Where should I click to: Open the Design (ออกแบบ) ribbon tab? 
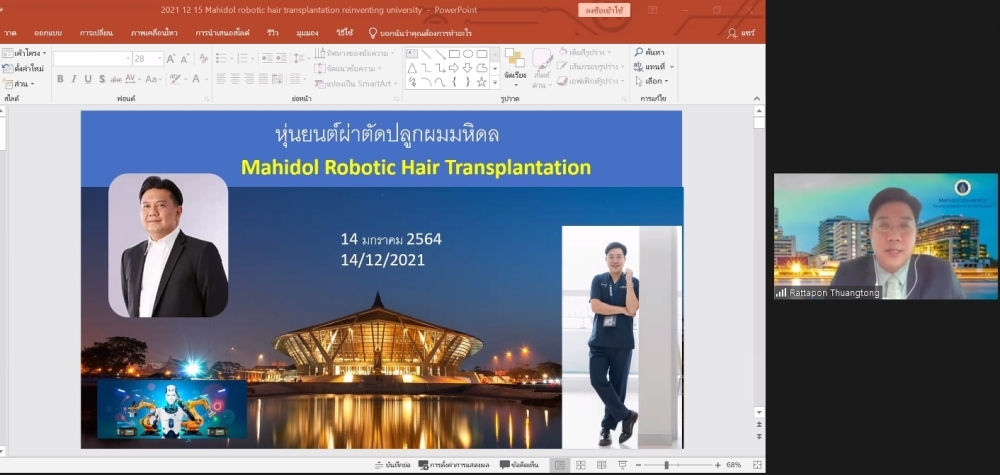click(x=49, y=33)
